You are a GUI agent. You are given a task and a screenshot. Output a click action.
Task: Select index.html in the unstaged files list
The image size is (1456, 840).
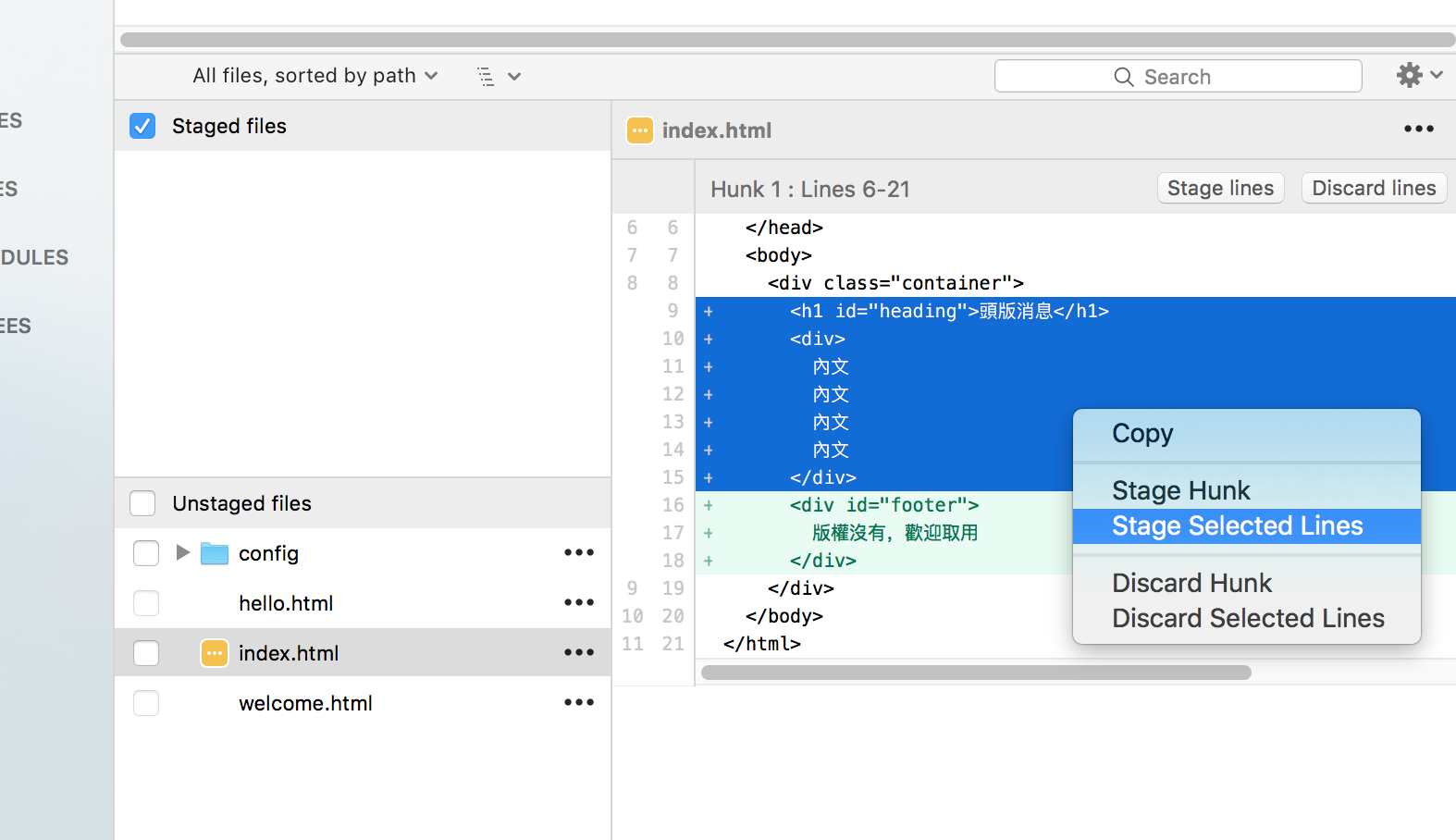click(289, 653)
